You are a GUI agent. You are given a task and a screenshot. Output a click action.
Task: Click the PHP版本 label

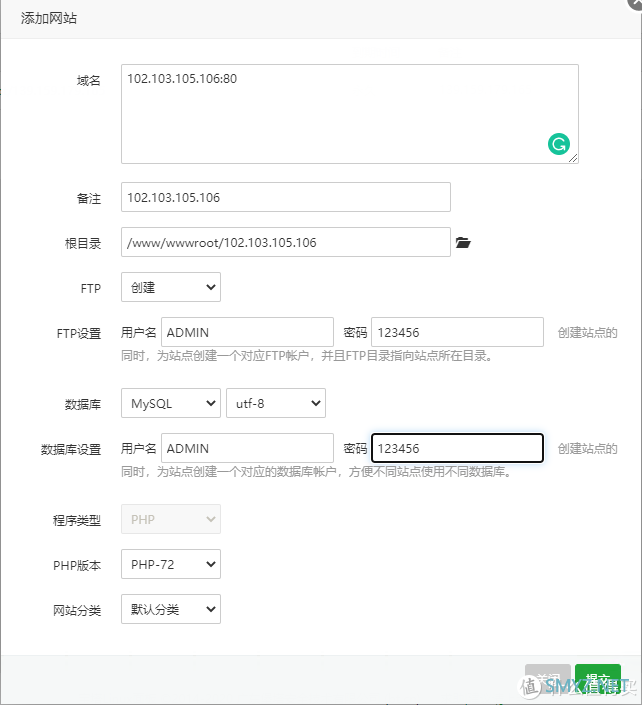(77, 566)
